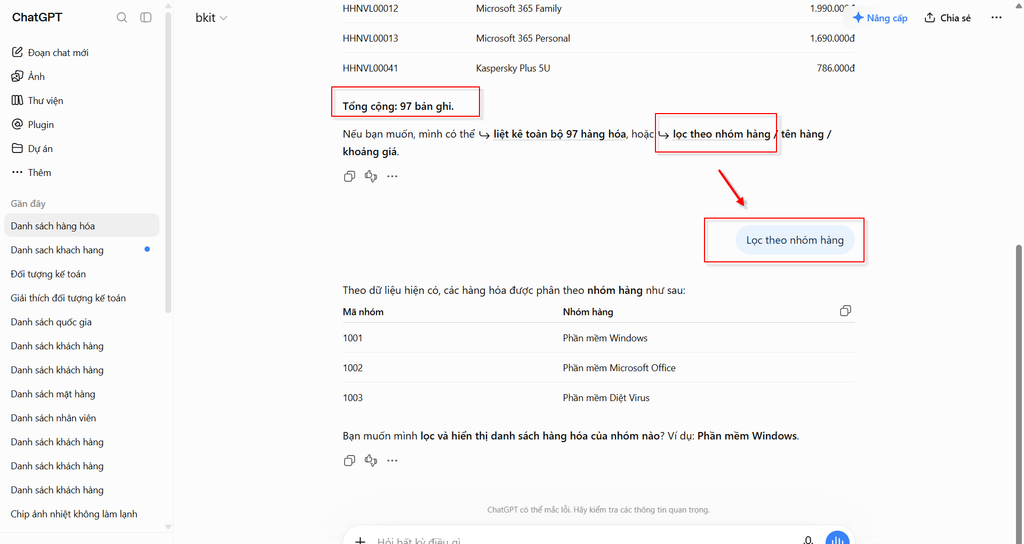
Task: Open chat Danh sach khach hang with blue dot
Action: (x=82, y=250)
